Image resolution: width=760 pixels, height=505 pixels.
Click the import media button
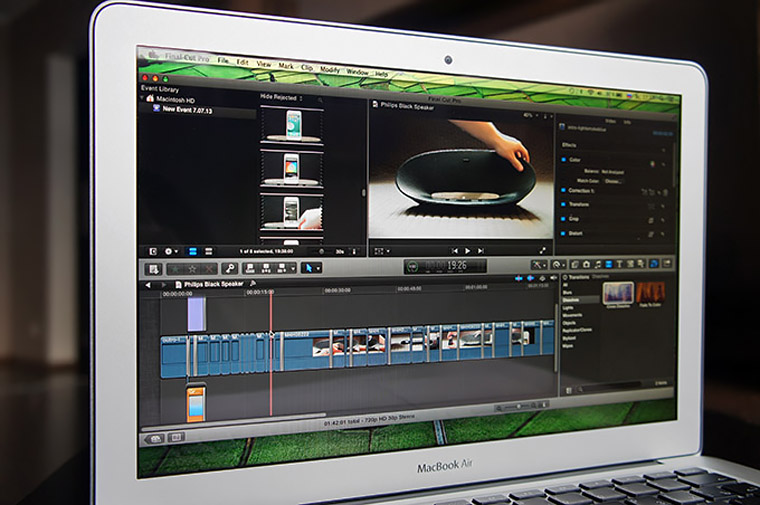point(154,268)
